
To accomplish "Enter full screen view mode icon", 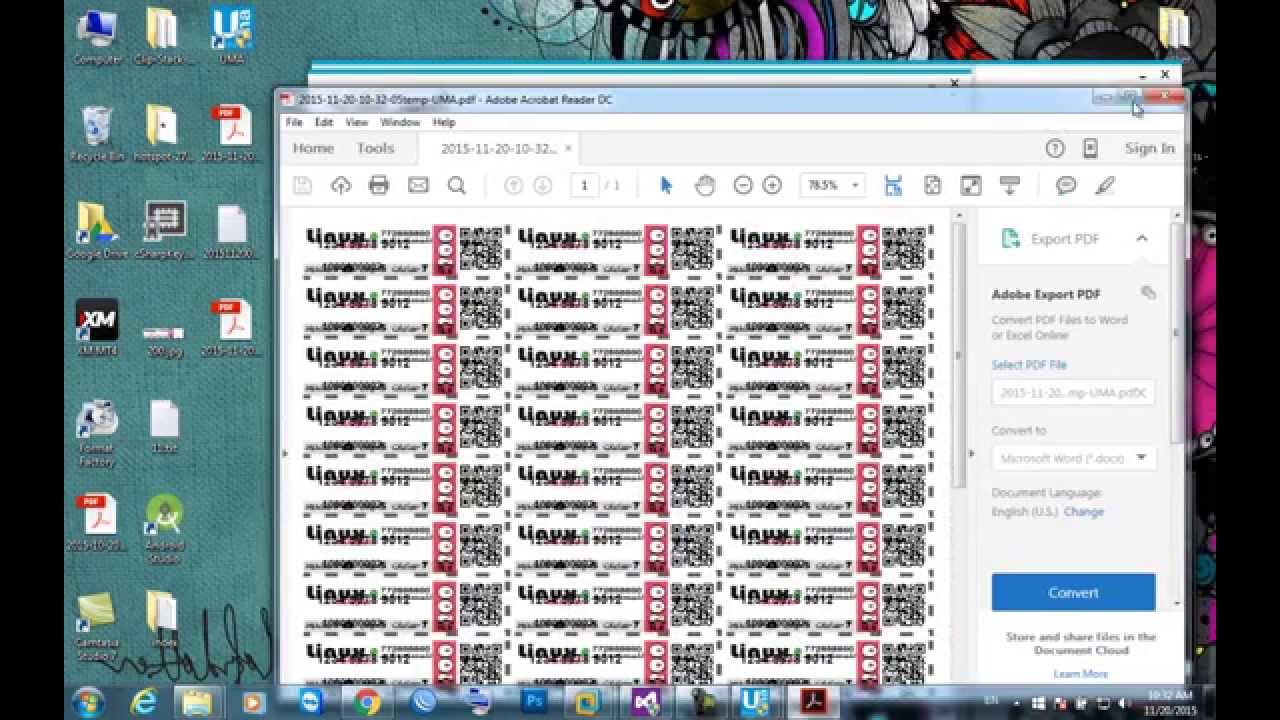I will (971, 185).
